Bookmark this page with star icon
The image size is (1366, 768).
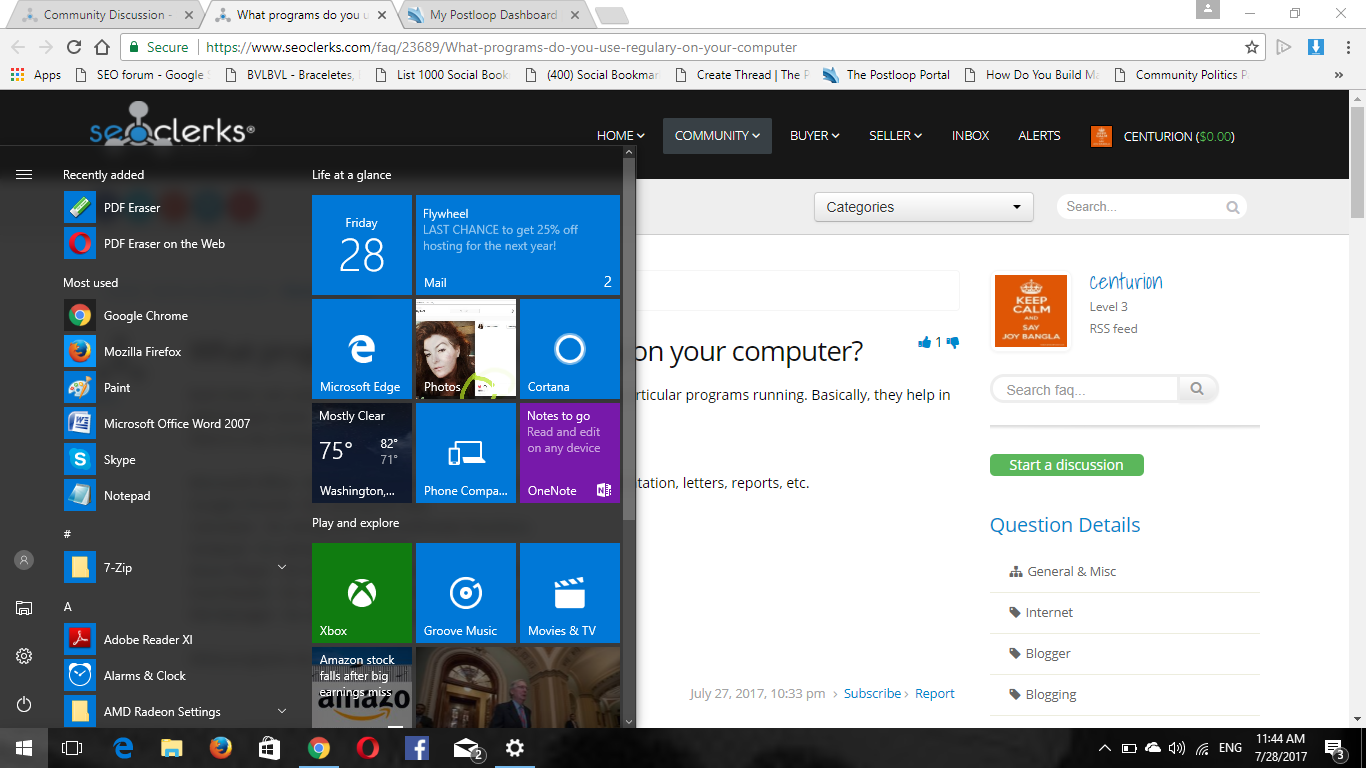(1251, 47)
